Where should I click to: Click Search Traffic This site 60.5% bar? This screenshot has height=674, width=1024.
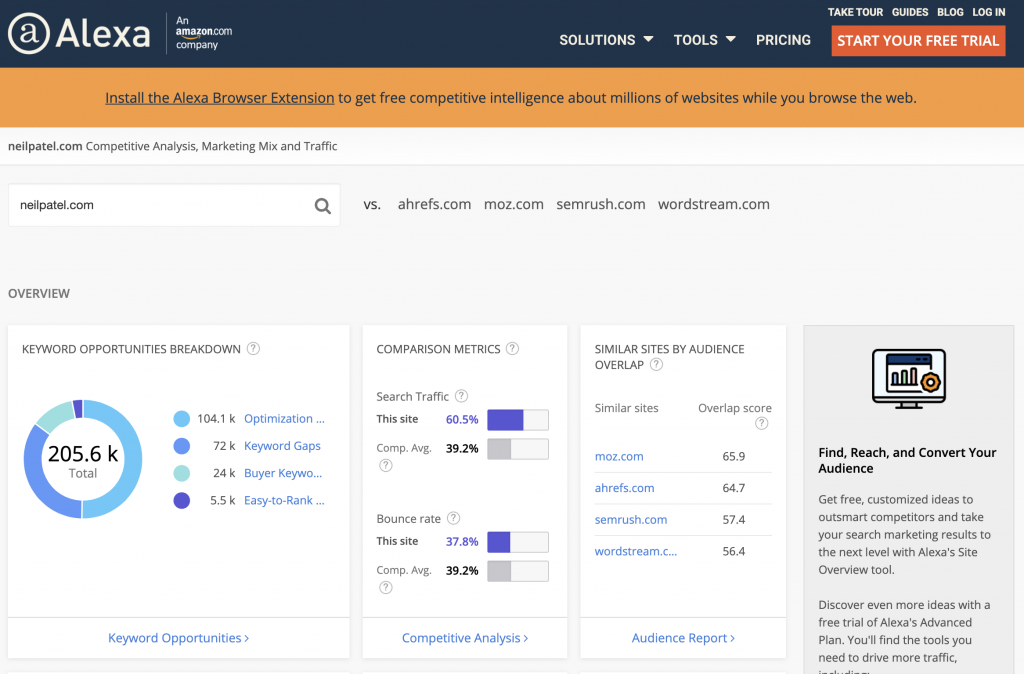[x=518, y=419]
